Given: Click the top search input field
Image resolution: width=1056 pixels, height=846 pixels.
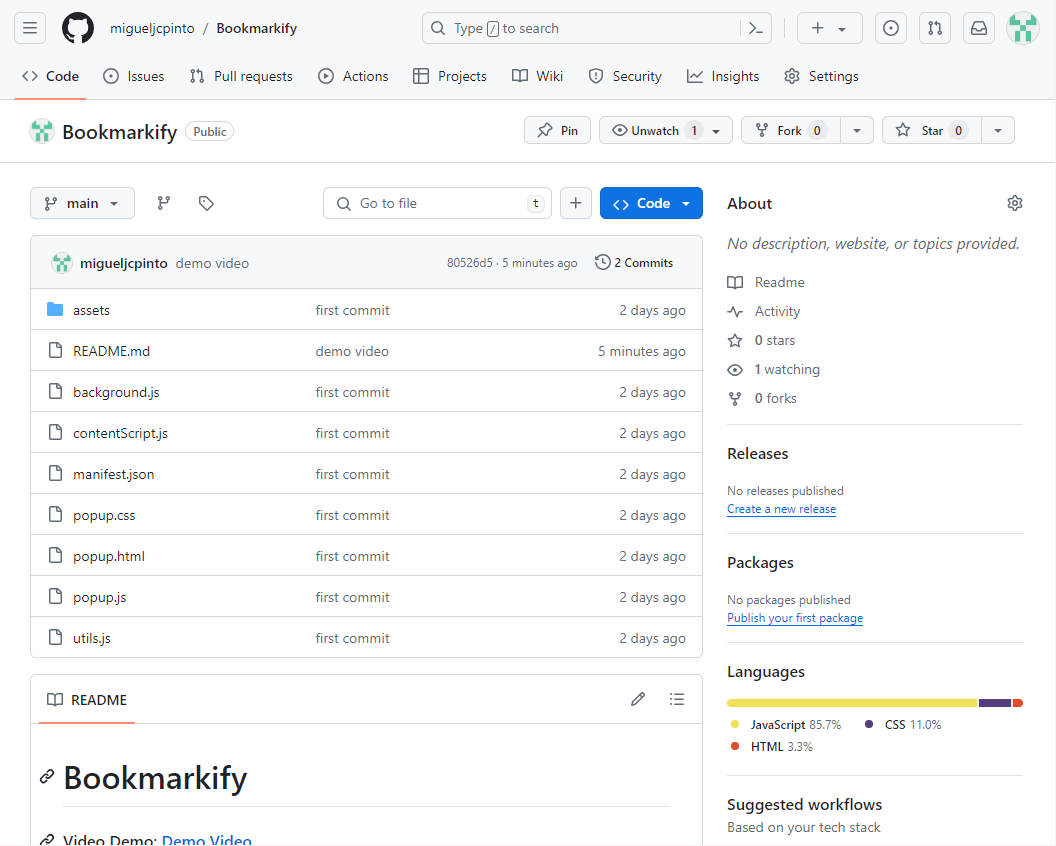Looking at the screenshot, I should pos(597,28).
